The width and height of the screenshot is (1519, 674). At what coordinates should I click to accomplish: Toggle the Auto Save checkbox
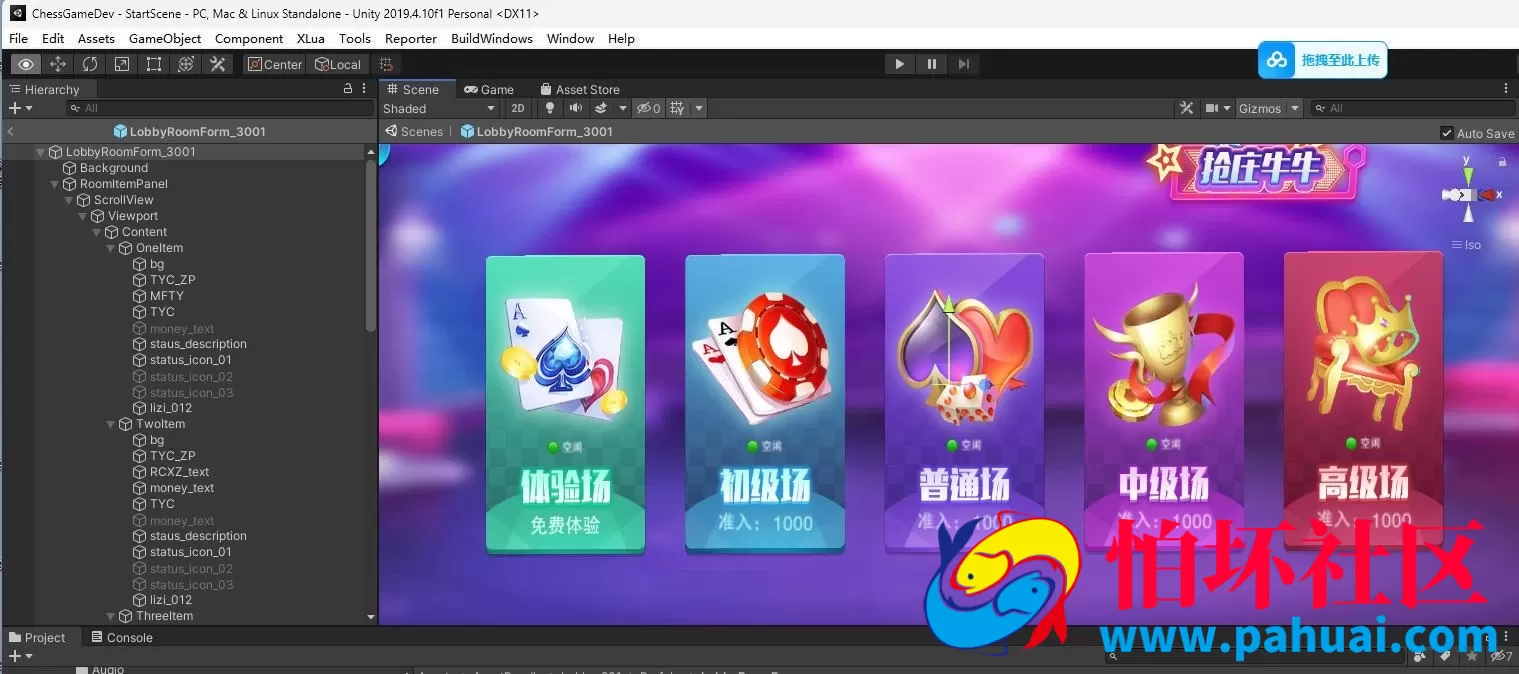[1446, 133]
